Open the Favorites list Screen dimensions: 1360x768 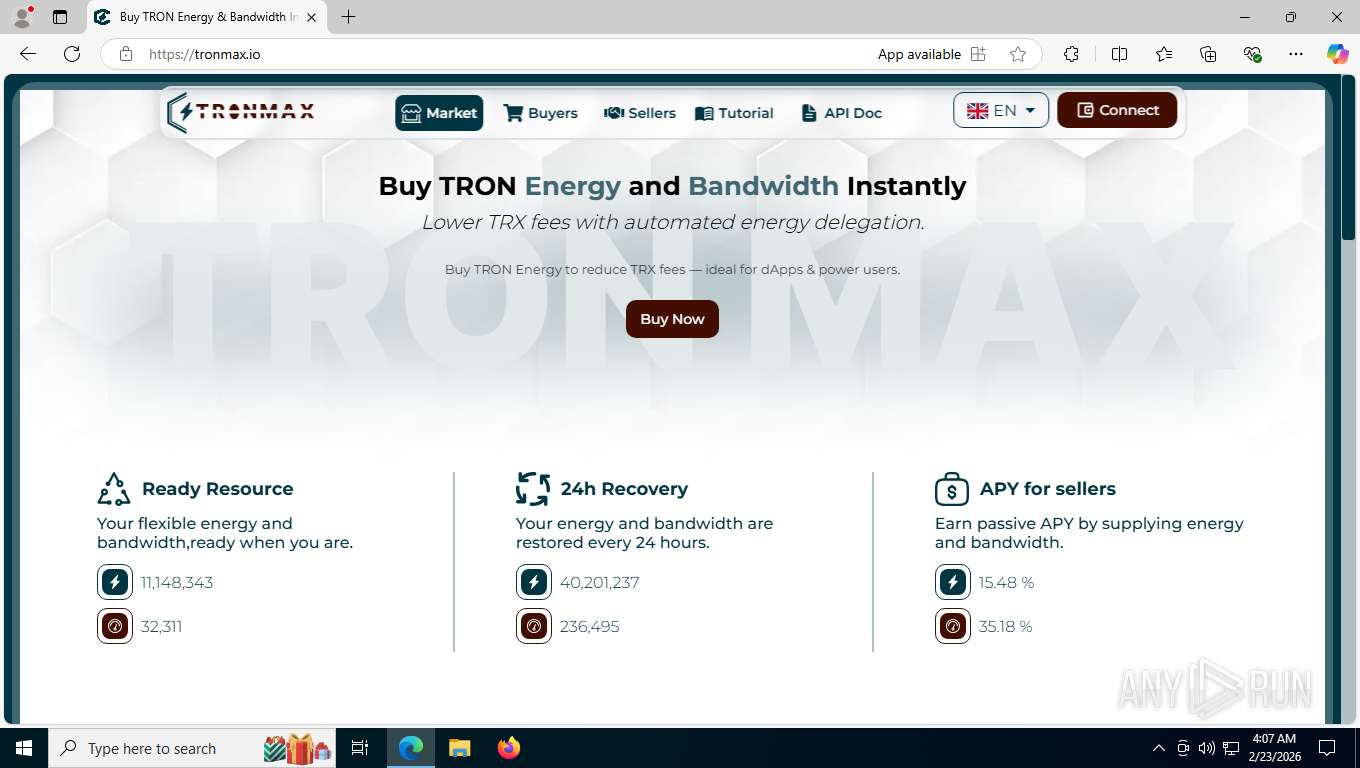tap(1164, 54)
